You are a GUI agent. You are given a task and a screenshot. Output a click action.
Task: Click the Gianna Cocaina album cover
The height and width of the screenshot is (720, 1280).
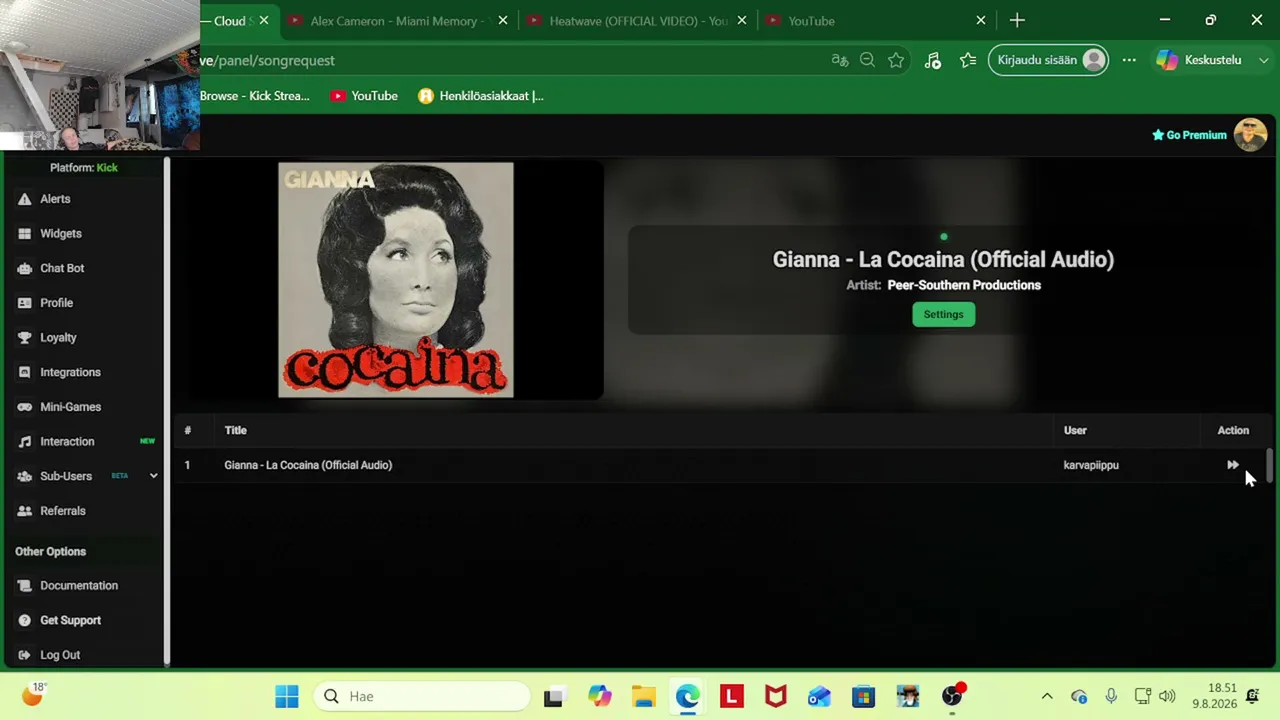click(396, 280)
